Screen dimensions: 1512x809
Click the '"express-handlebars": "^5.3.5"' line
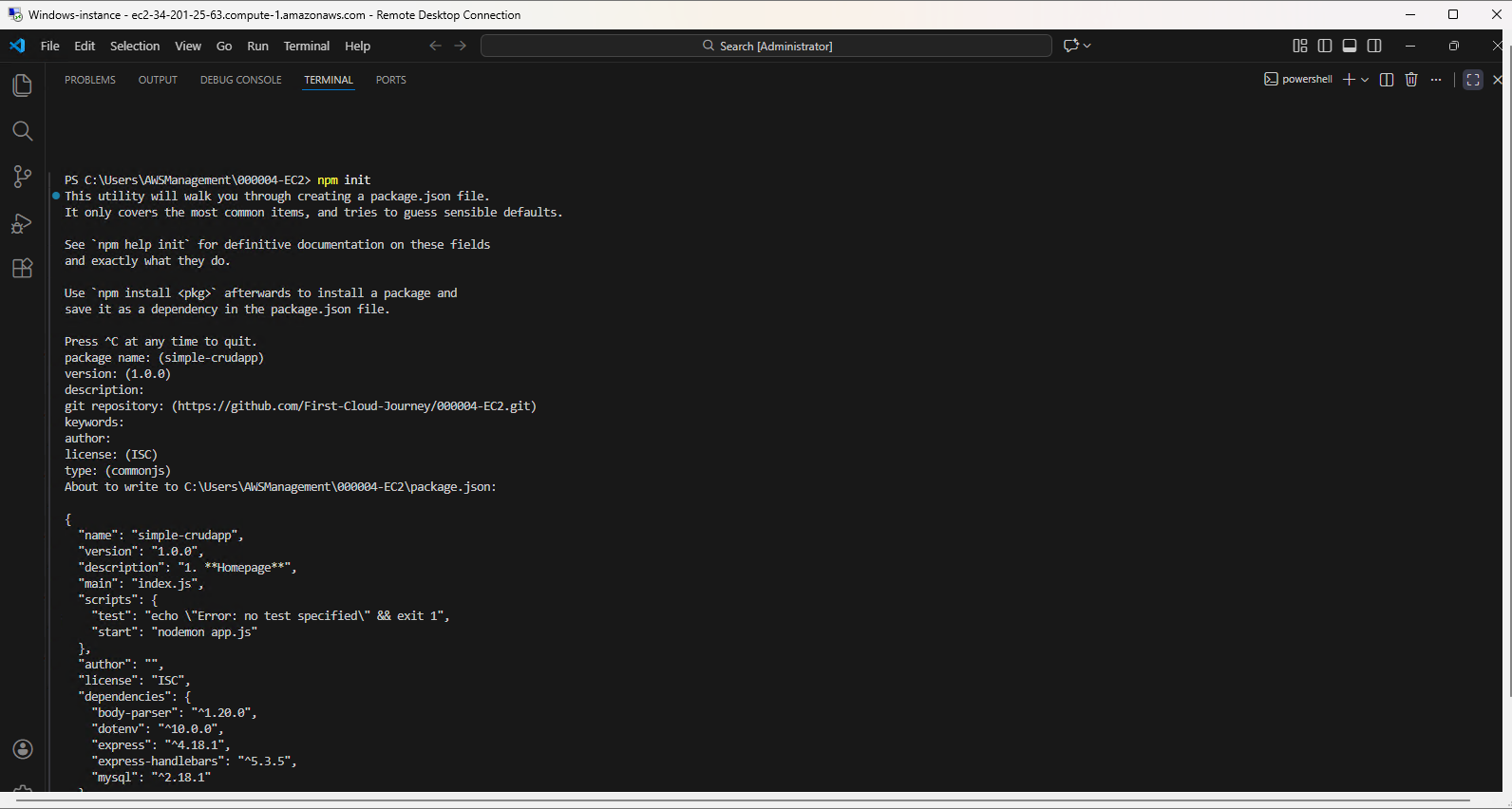[194, 762]
